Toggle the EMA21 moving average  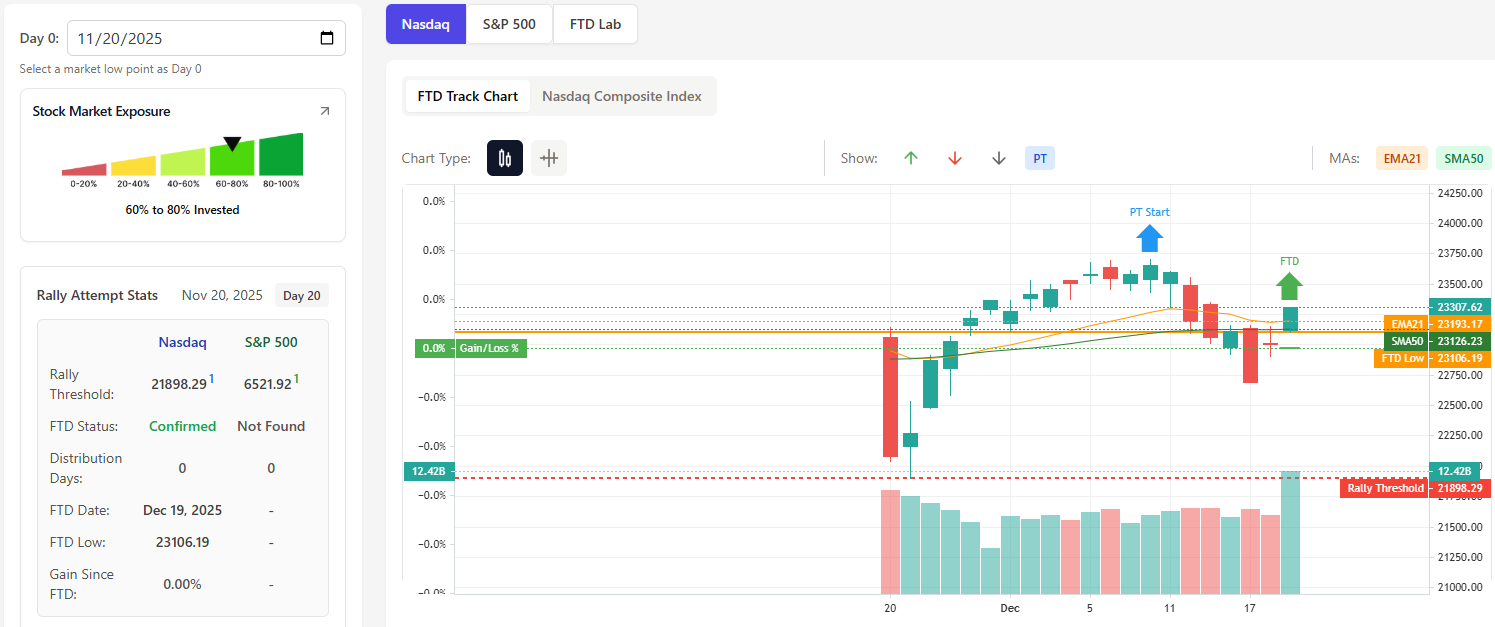point(1402,158)
